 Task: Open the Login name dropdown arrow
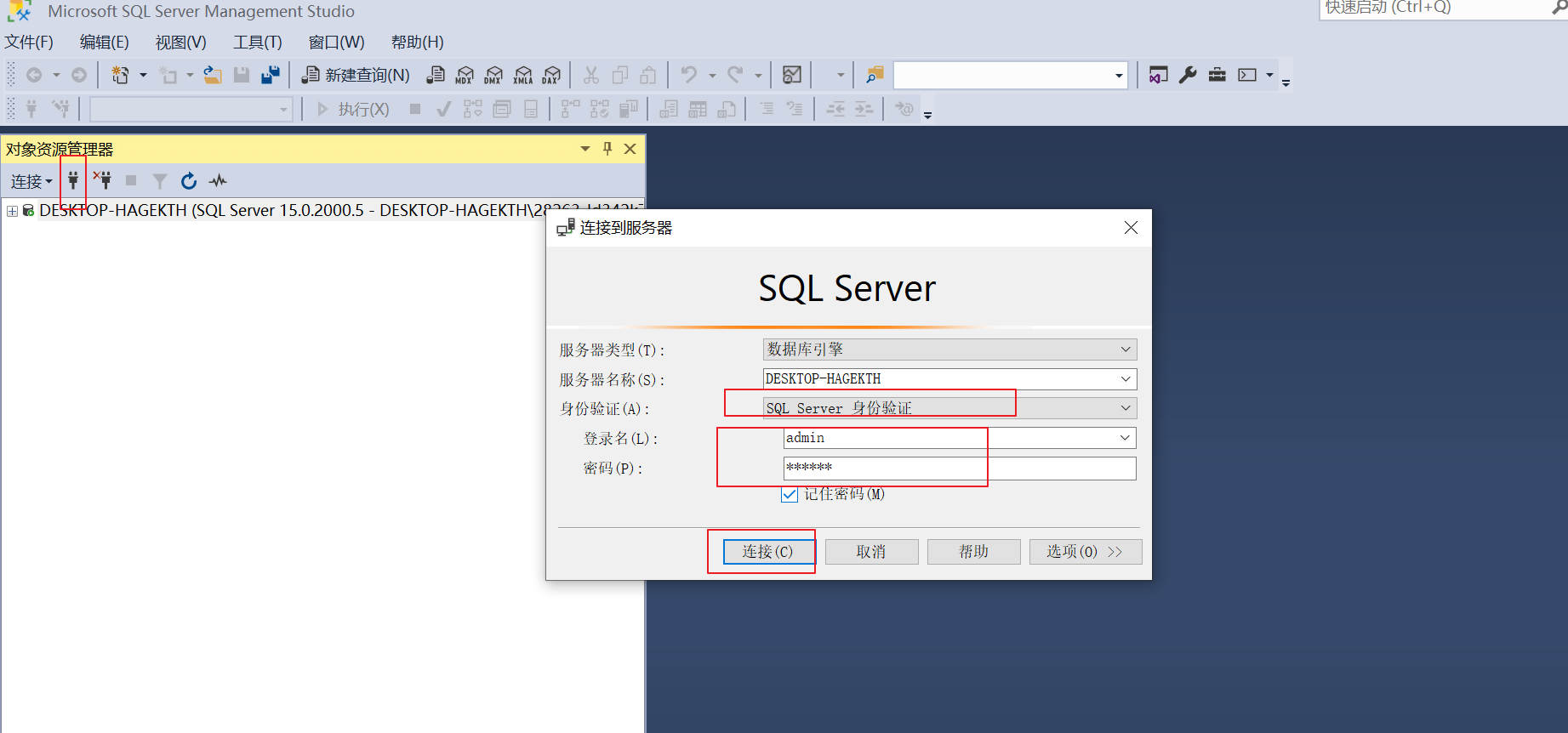click(x=1126, y=438)
